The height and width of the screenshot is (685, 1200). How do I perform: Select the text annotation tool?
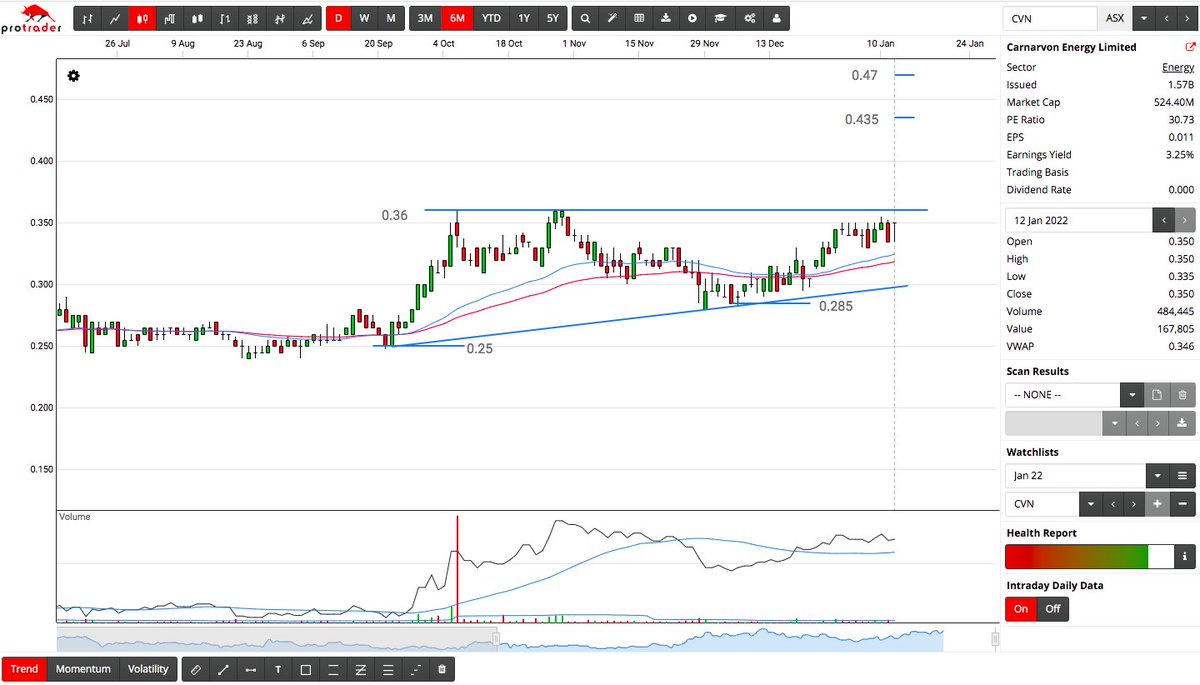[x=278, y=669]
